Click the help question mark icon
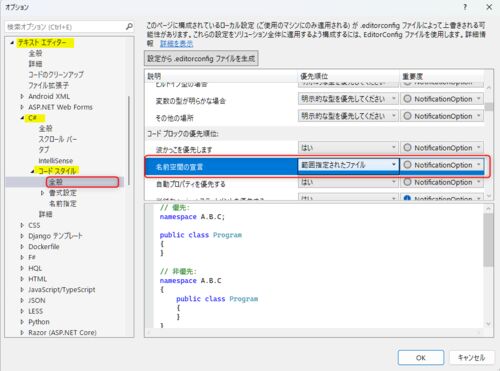Image resolution: width=500 pixels, height=371 pixels. click(x=465, y=7)
